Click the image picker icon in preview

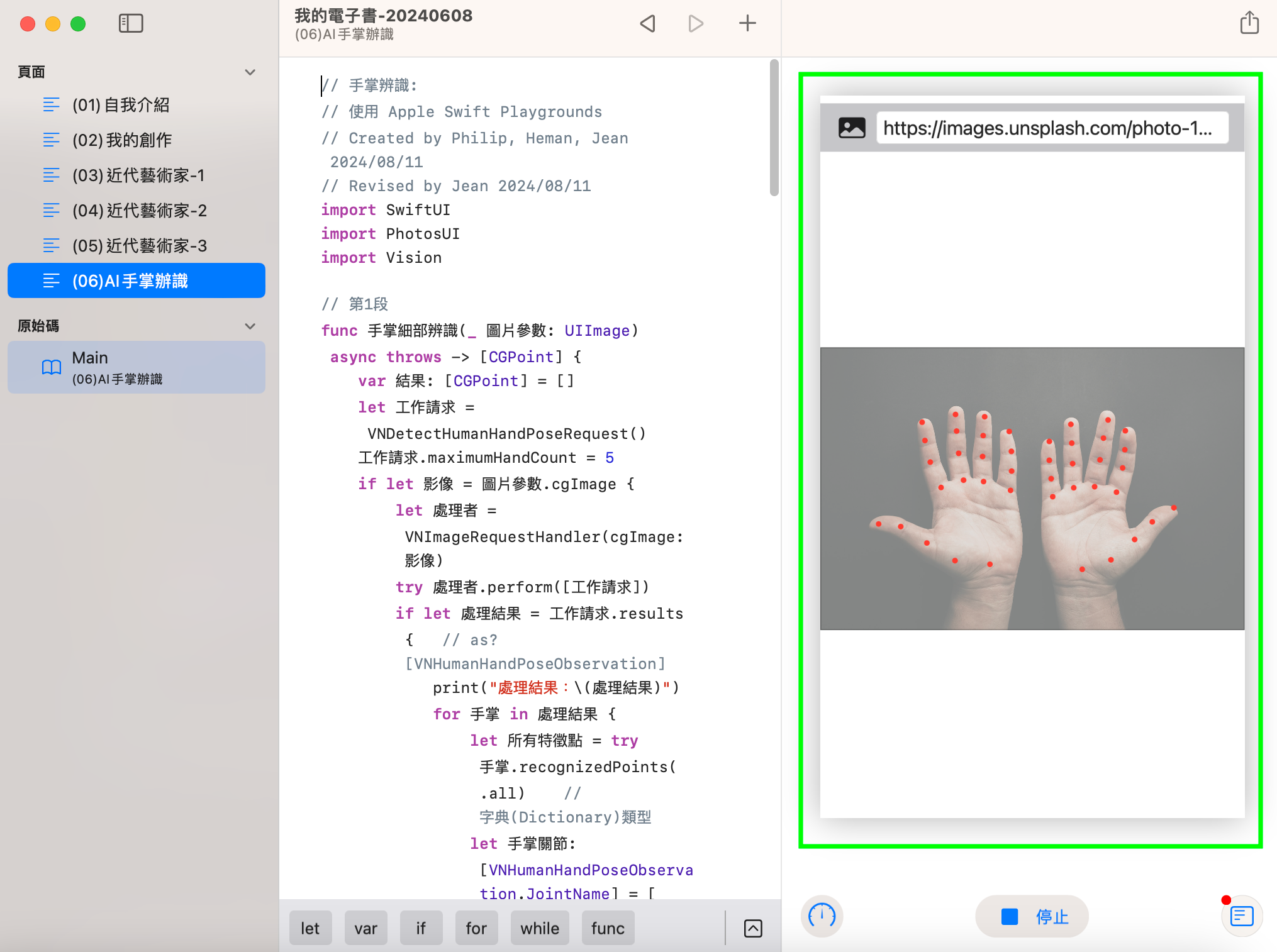[852, 128]
